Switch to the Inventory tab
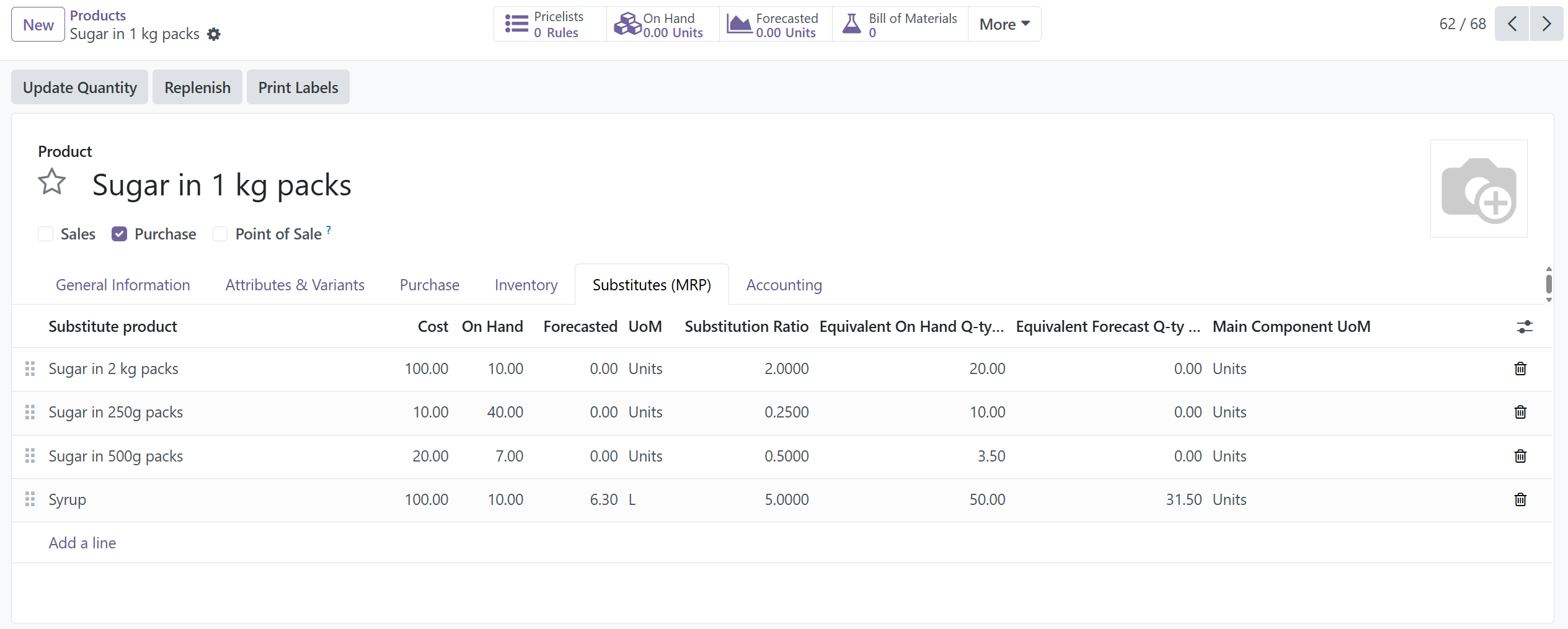Viewport: 1568px width, 629px height. click(525, 285)
